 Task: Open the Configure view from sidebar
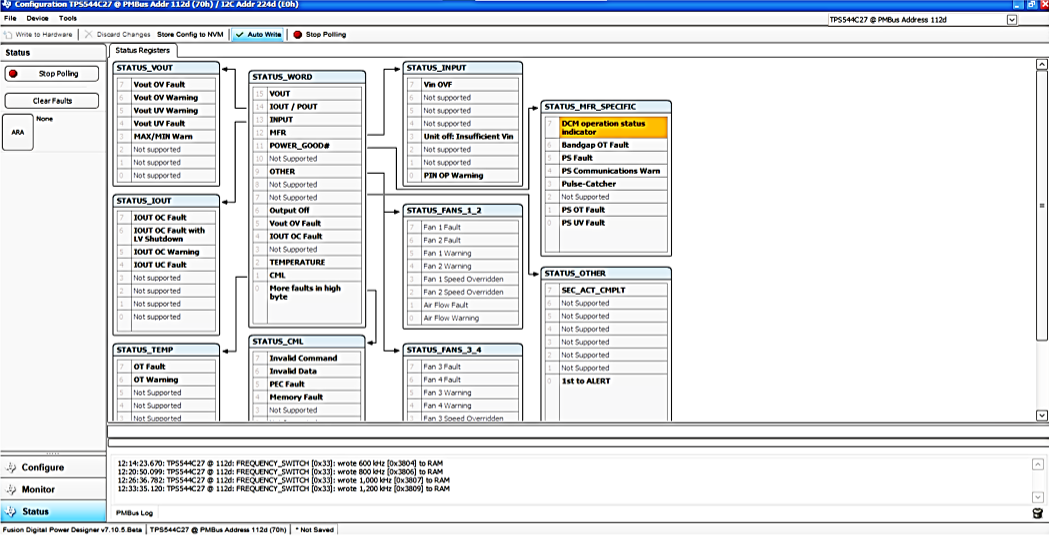(x=43, y=467)
